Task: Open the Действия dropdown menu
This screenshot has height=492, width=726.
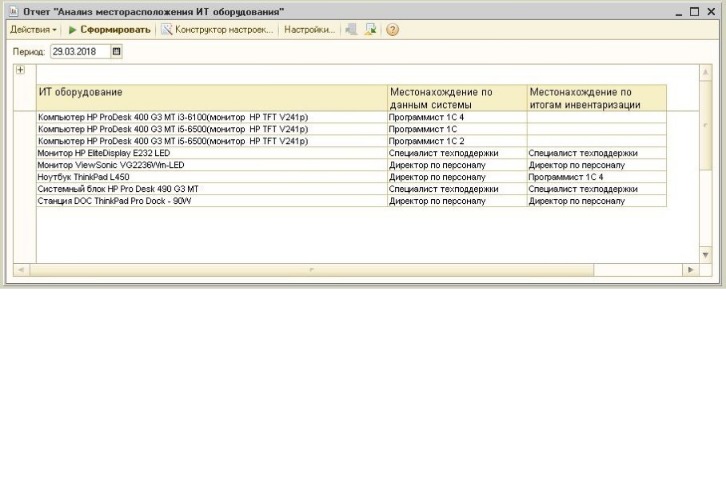Action: 33,30
